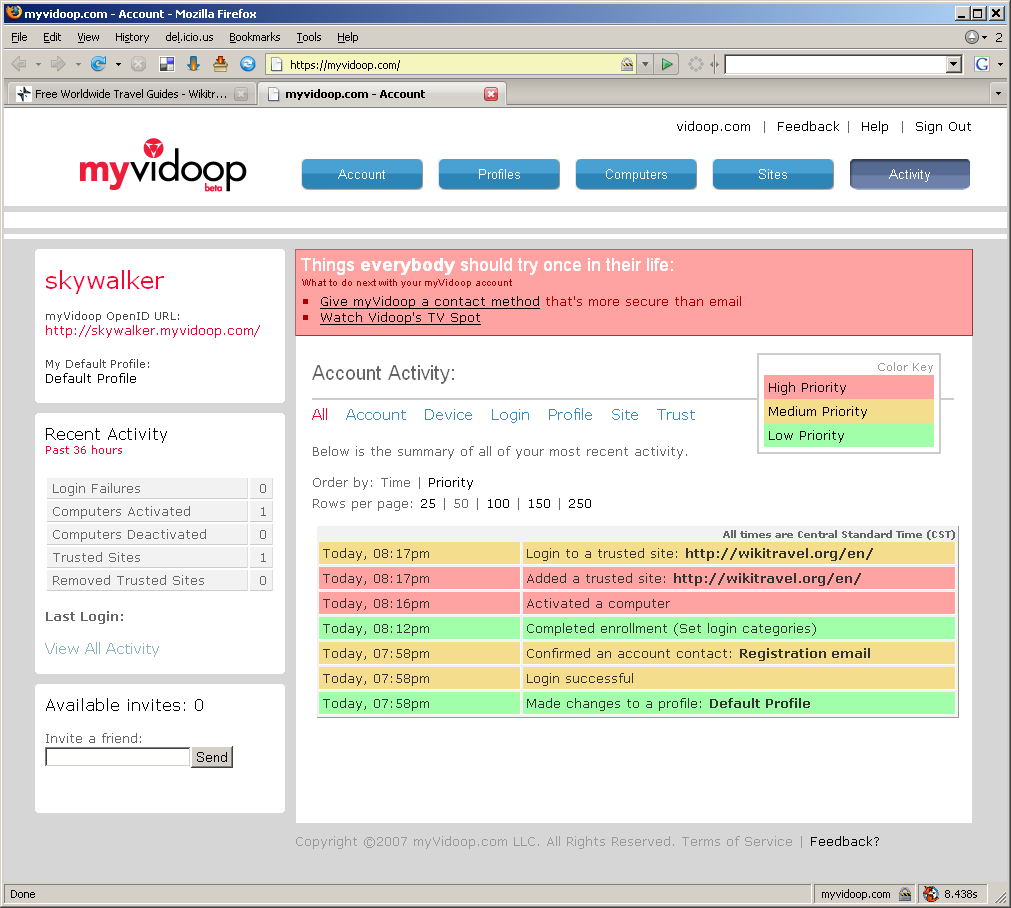The image size is (1011, 908).
Task: Click the toolbar search input box
Action: click(x=836, y=64)
